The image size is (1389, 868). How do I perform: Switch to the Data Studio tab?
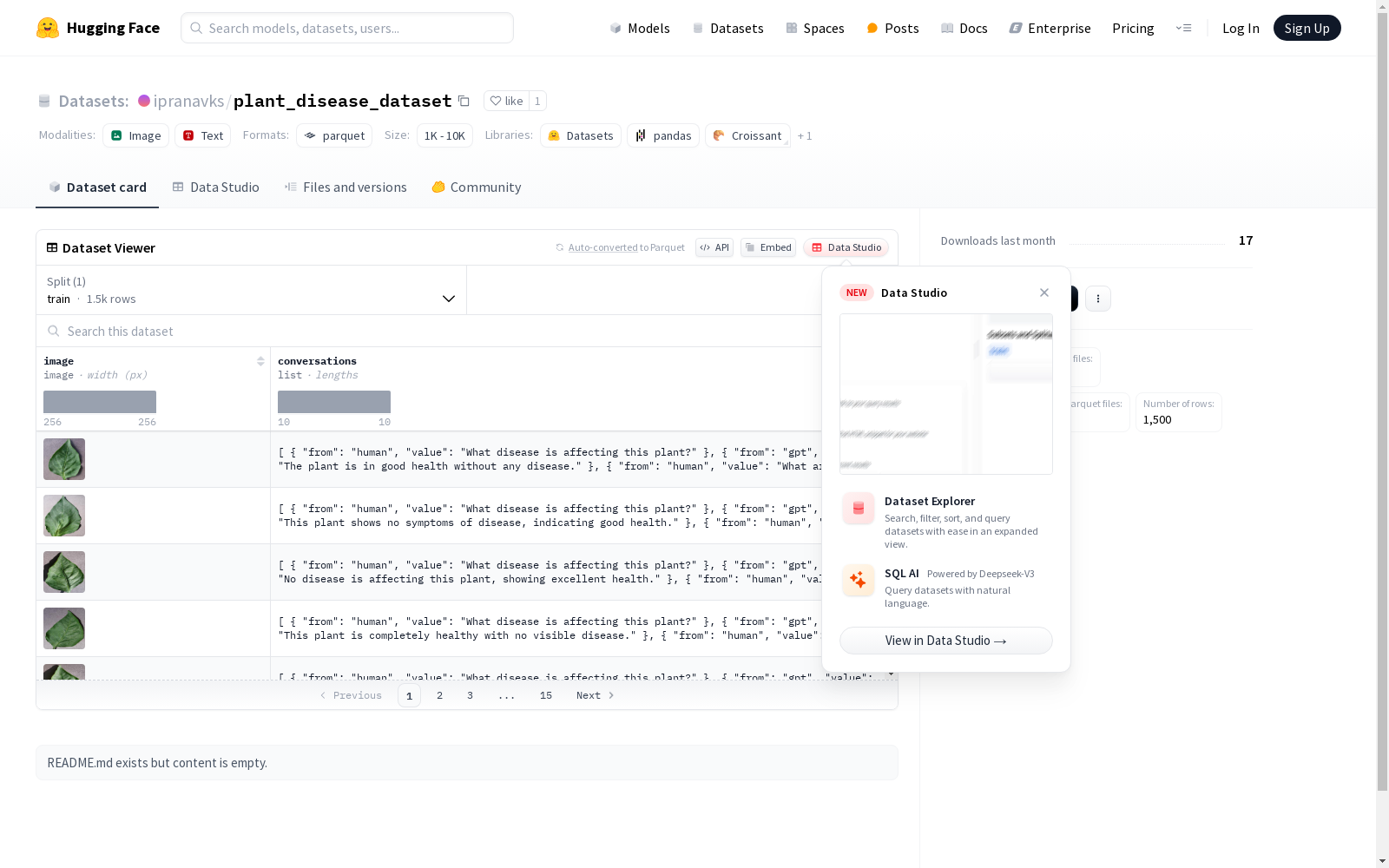tap(215, 187)
